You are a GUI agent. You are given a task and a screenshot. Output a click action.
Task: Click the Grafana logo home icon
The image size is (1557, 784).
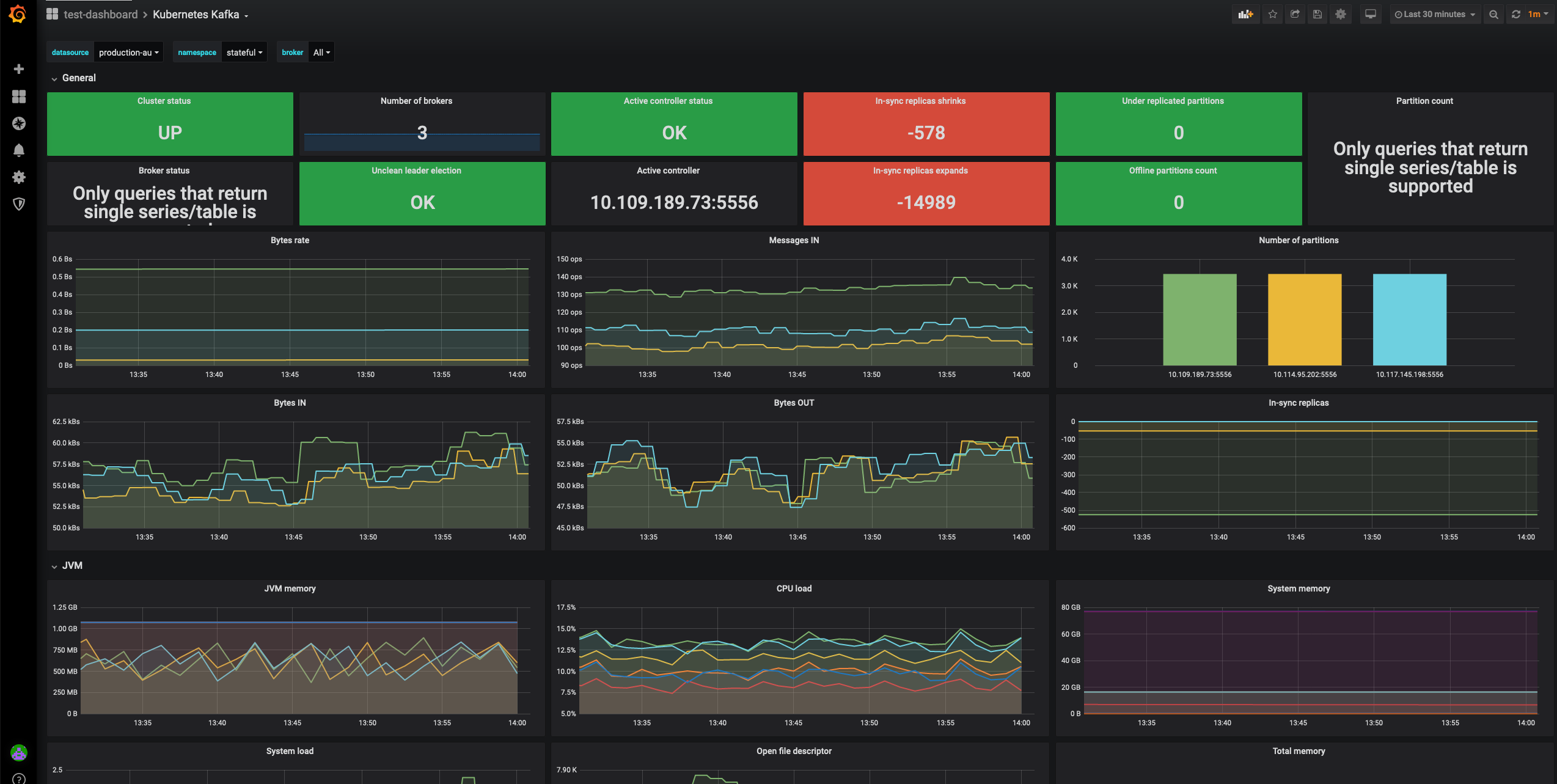[18, 14]
